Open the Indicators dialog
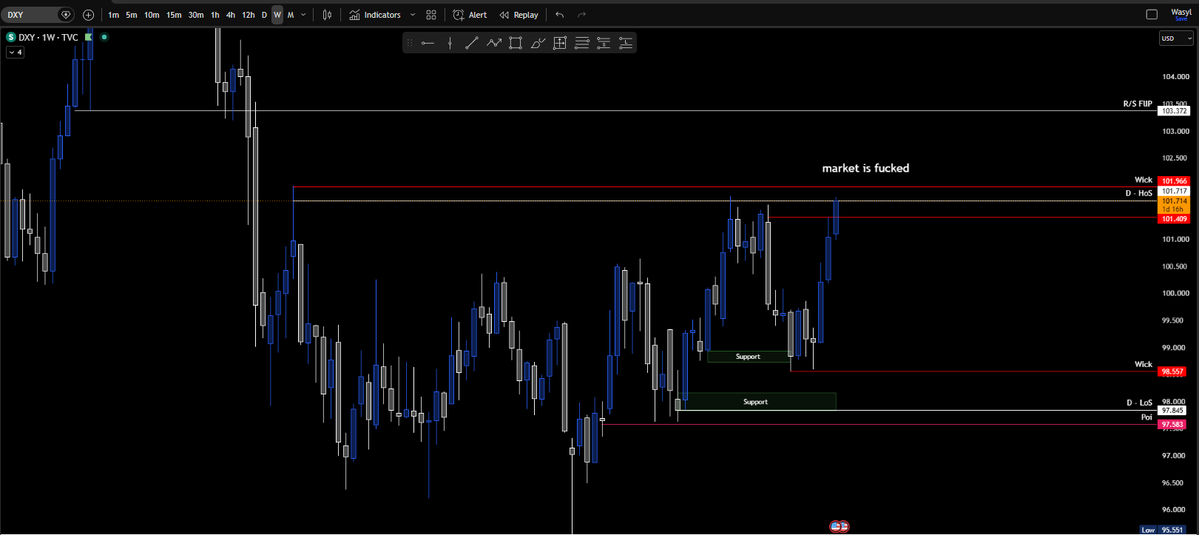This screenshot has width=1199, height=535. (375, 15)
